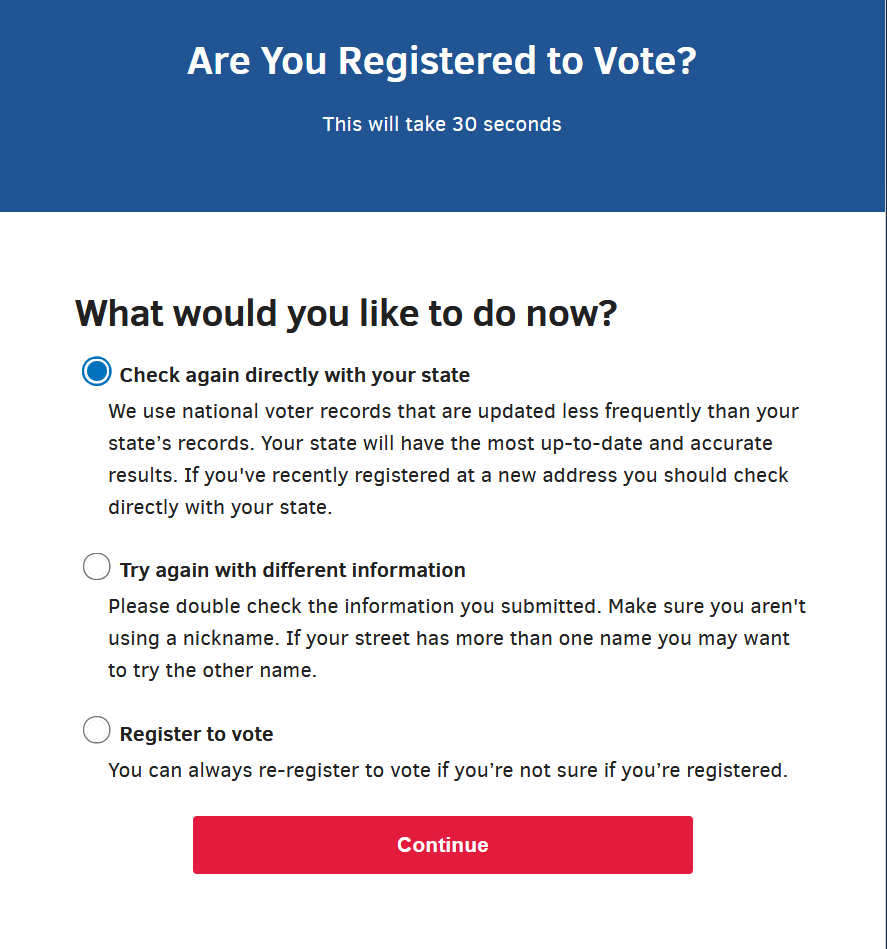The height and width of the screenshot is (949, 887).
Task: Click the bold "Check again directly with your state" label
Action: (294, 375)
